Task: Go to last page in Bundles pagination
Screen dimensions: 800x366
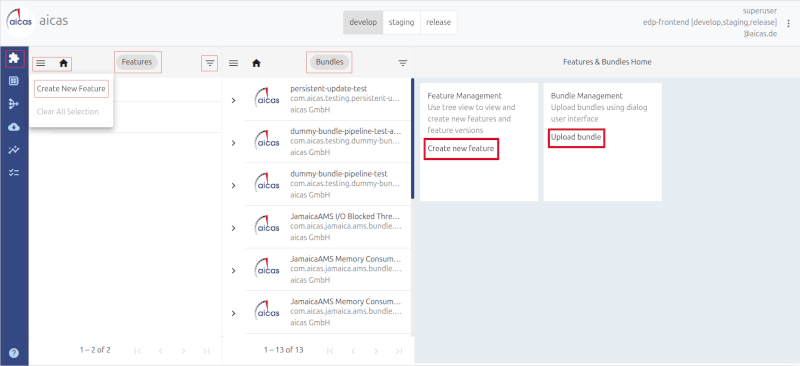Action: coord(399,351)
